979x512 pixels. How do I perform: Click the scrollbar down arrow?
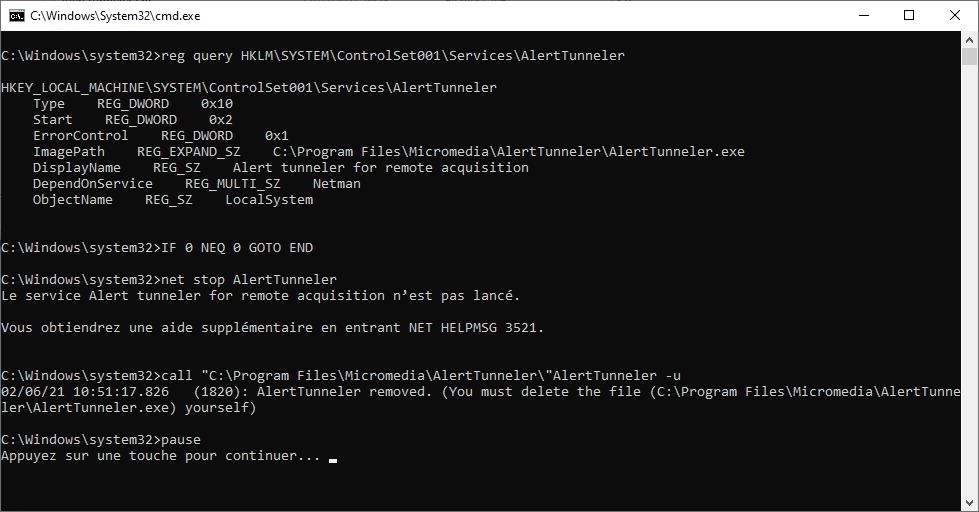point(970,502)
